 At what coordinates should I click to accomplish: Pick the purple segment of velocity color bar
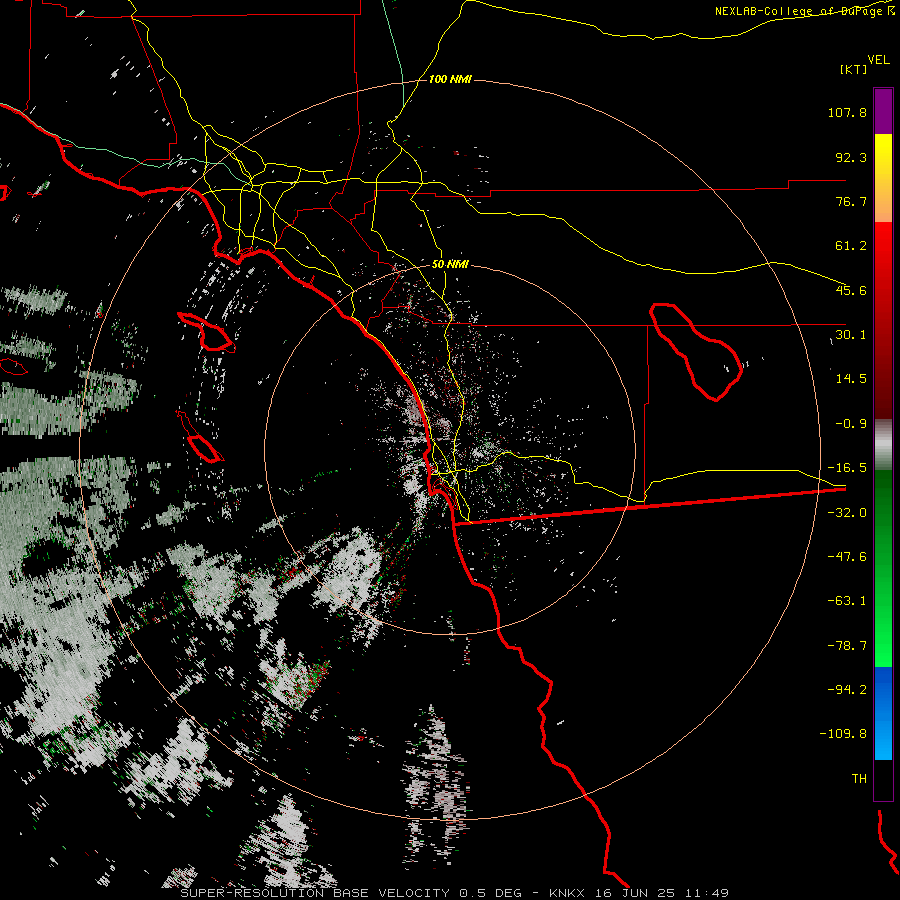(x=883, y=112)
